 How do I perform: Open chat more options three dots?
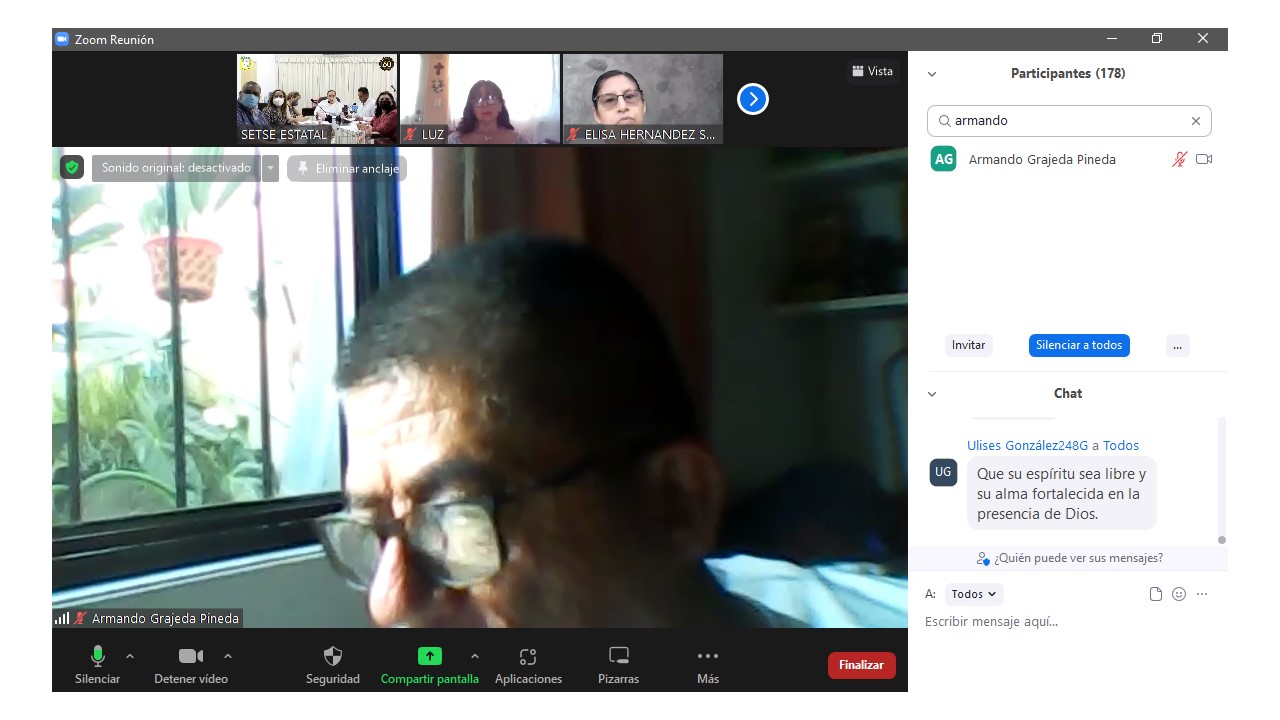click(x=1202, y=594)
